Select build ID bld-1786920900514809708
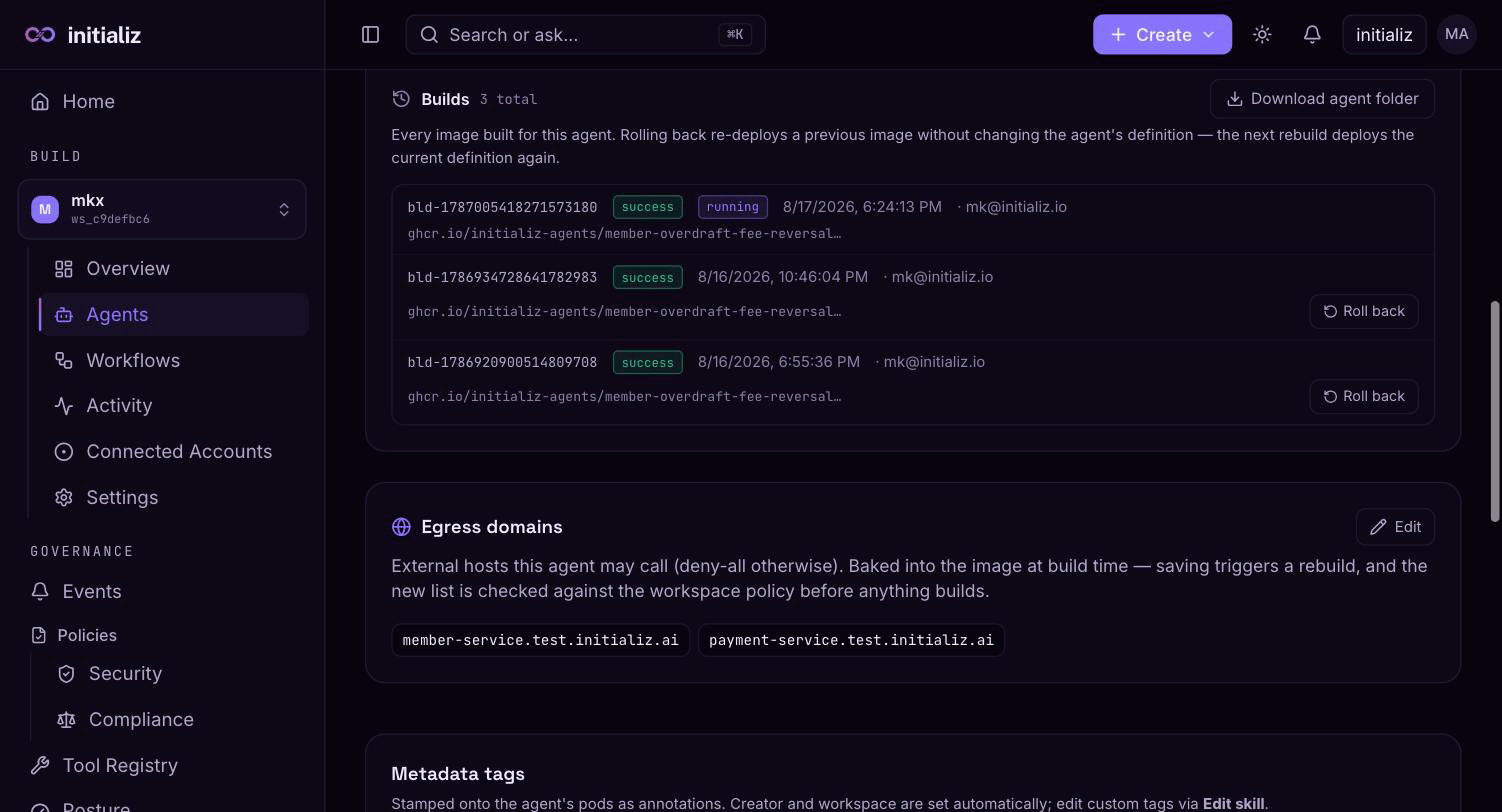Screen dimensions: 1502x812 pyautogui.click(x=502, y=363)
